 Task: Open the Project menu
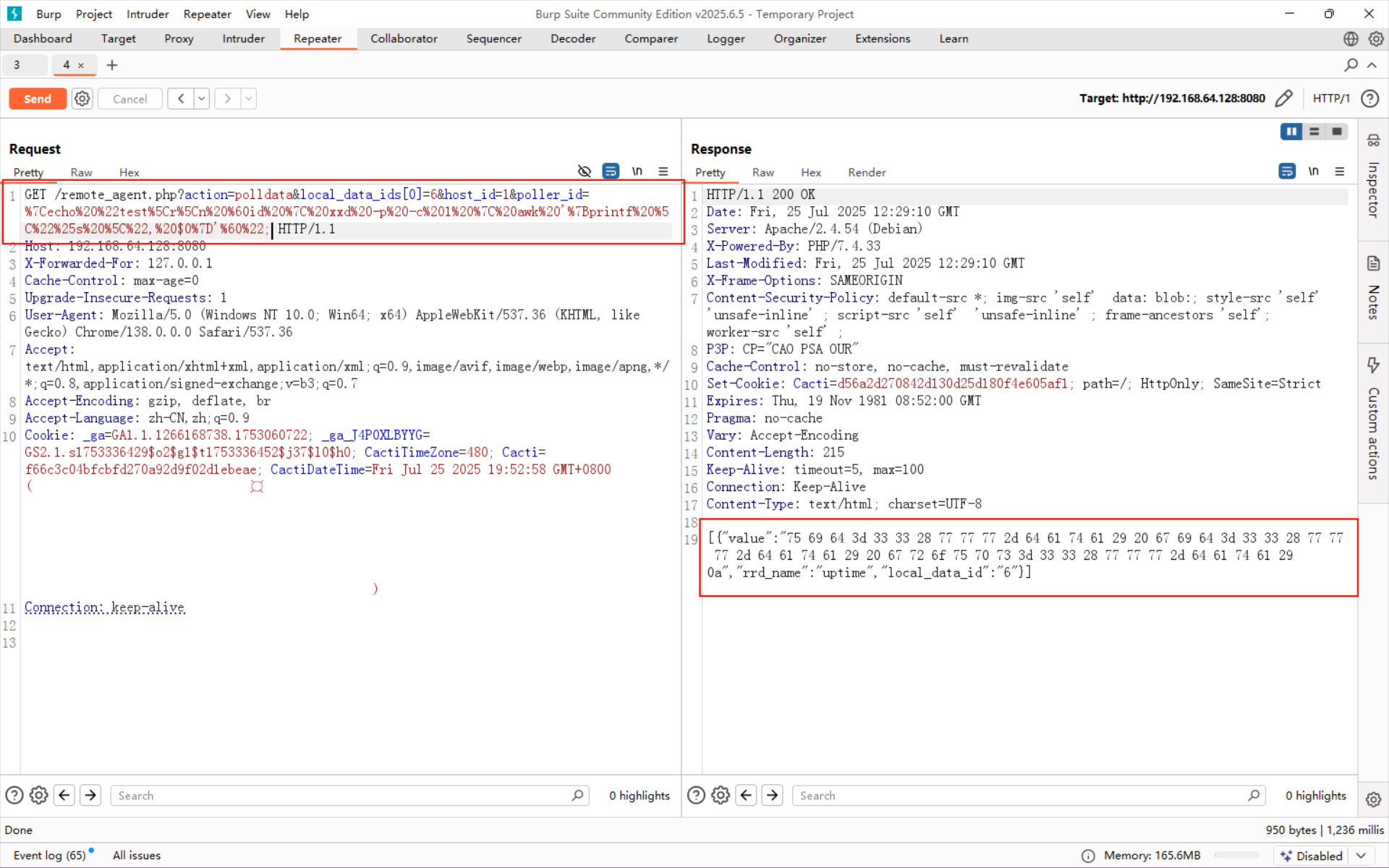pos(94,14)
